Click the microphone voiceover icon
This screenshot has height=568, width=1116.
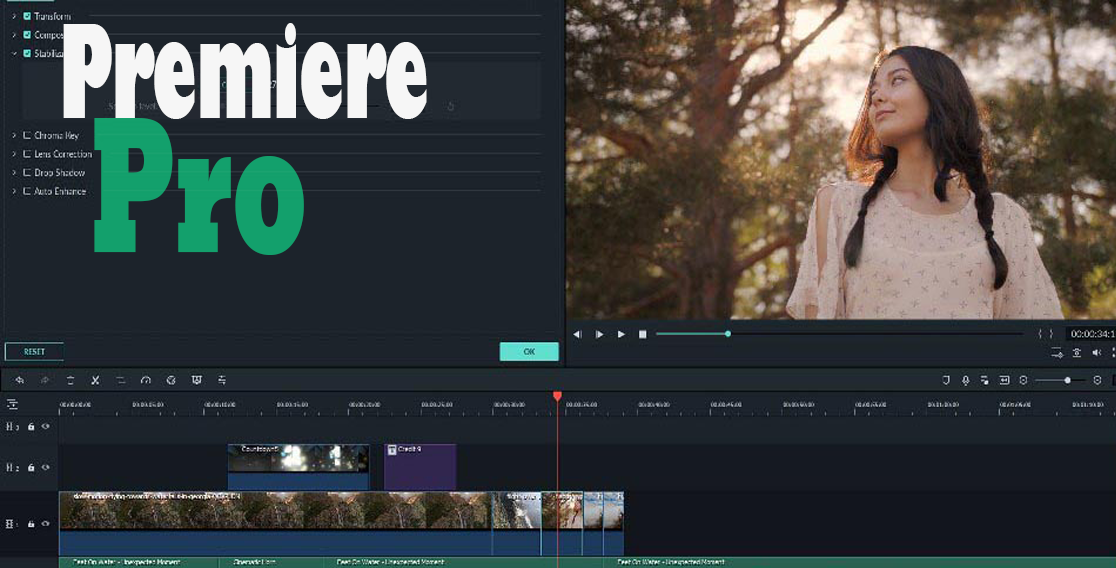tap(965, 381)
